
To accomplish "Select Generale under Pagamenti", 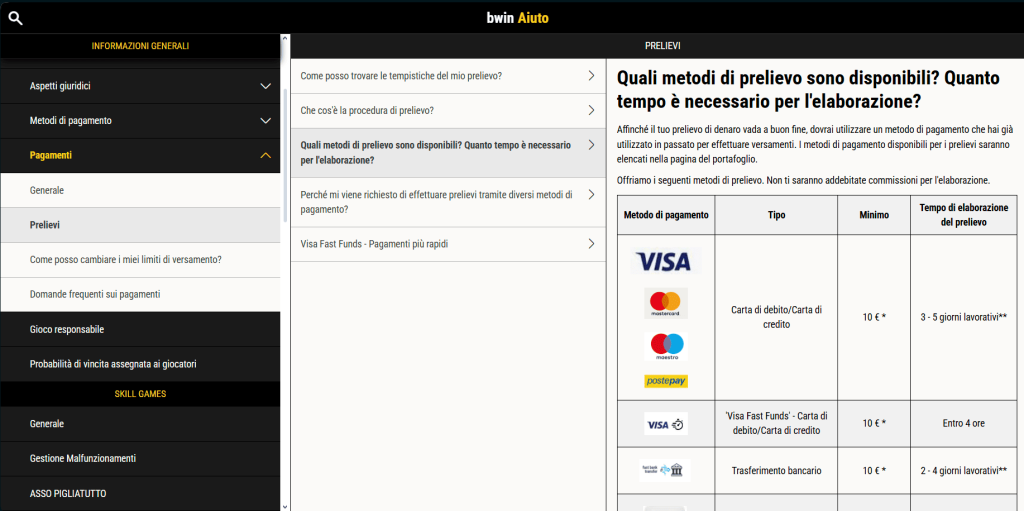I will click(x=140, y=190).
